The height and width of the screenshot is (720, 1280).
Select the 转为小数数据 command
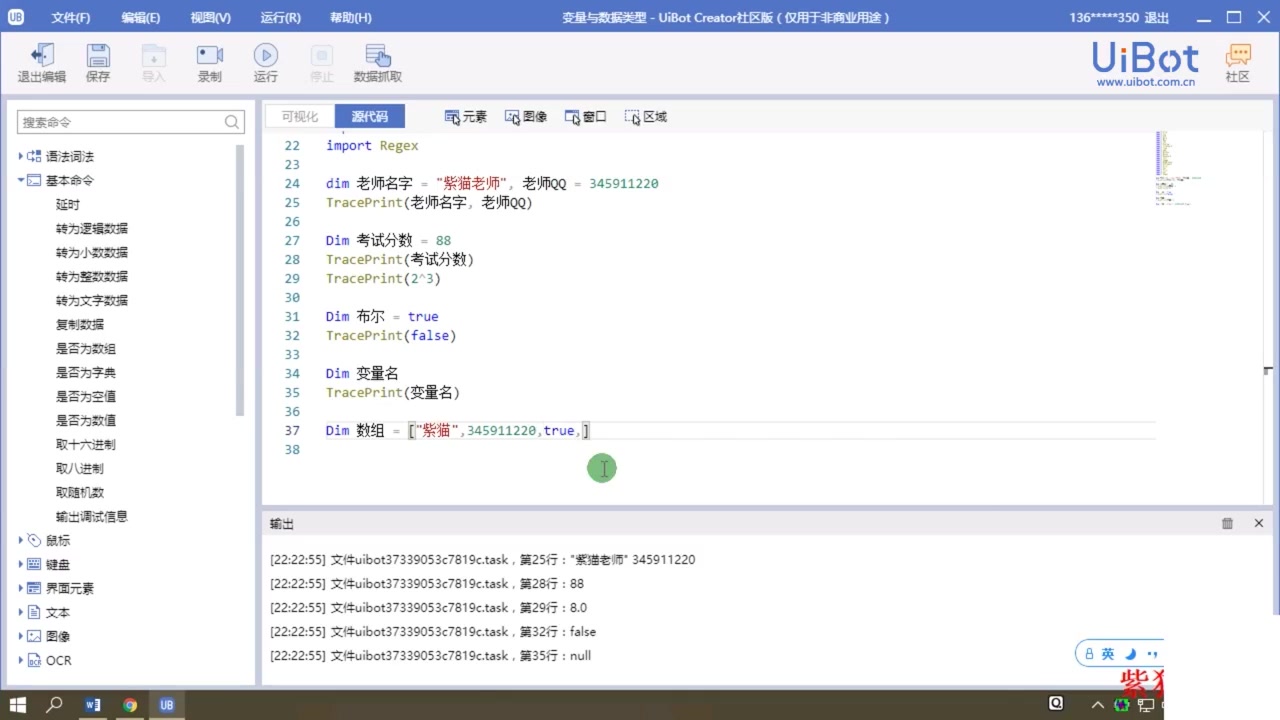pyautogui.click(x=92, y=253)
